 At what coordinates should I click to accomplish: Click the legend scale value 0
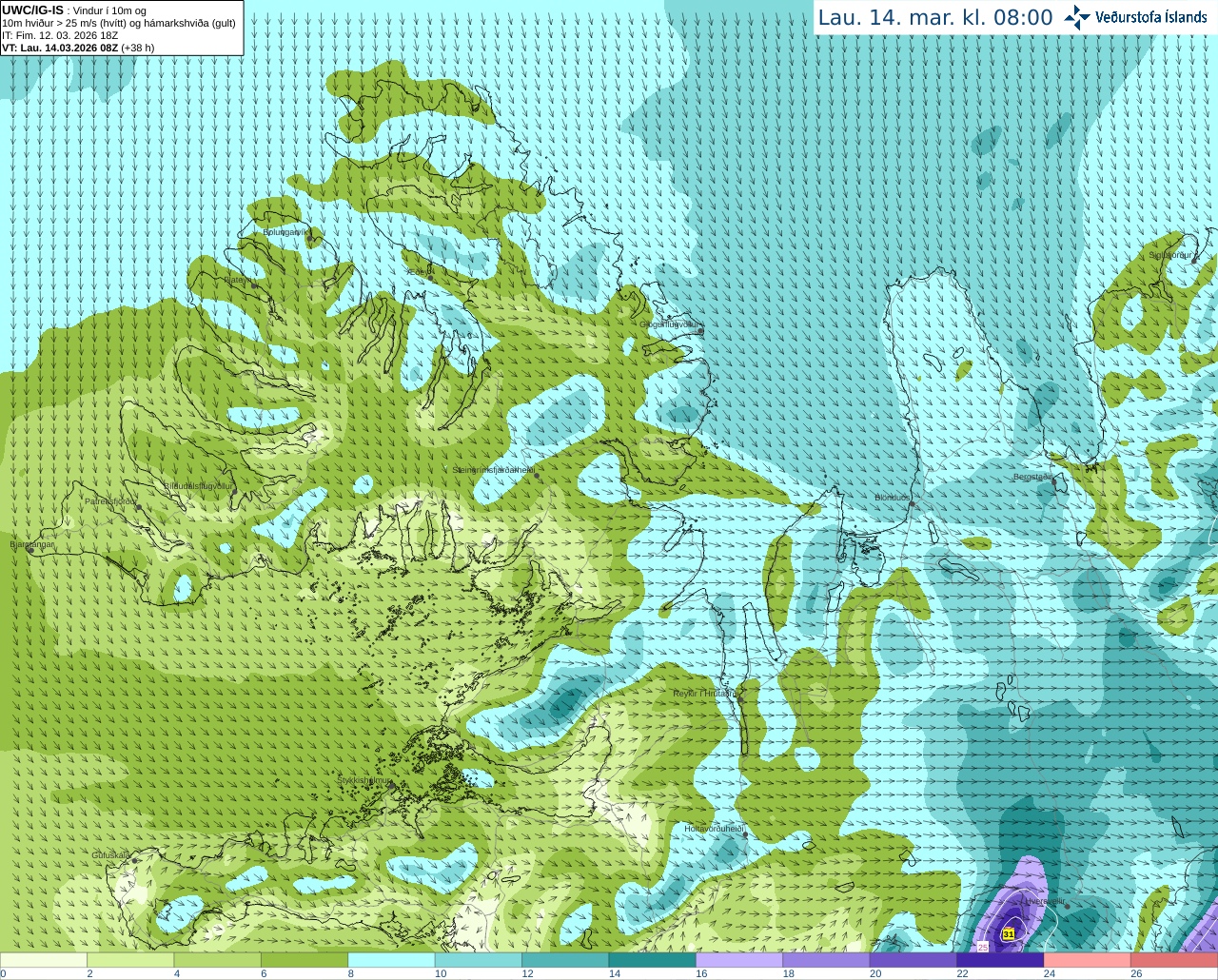click(3, 973)
